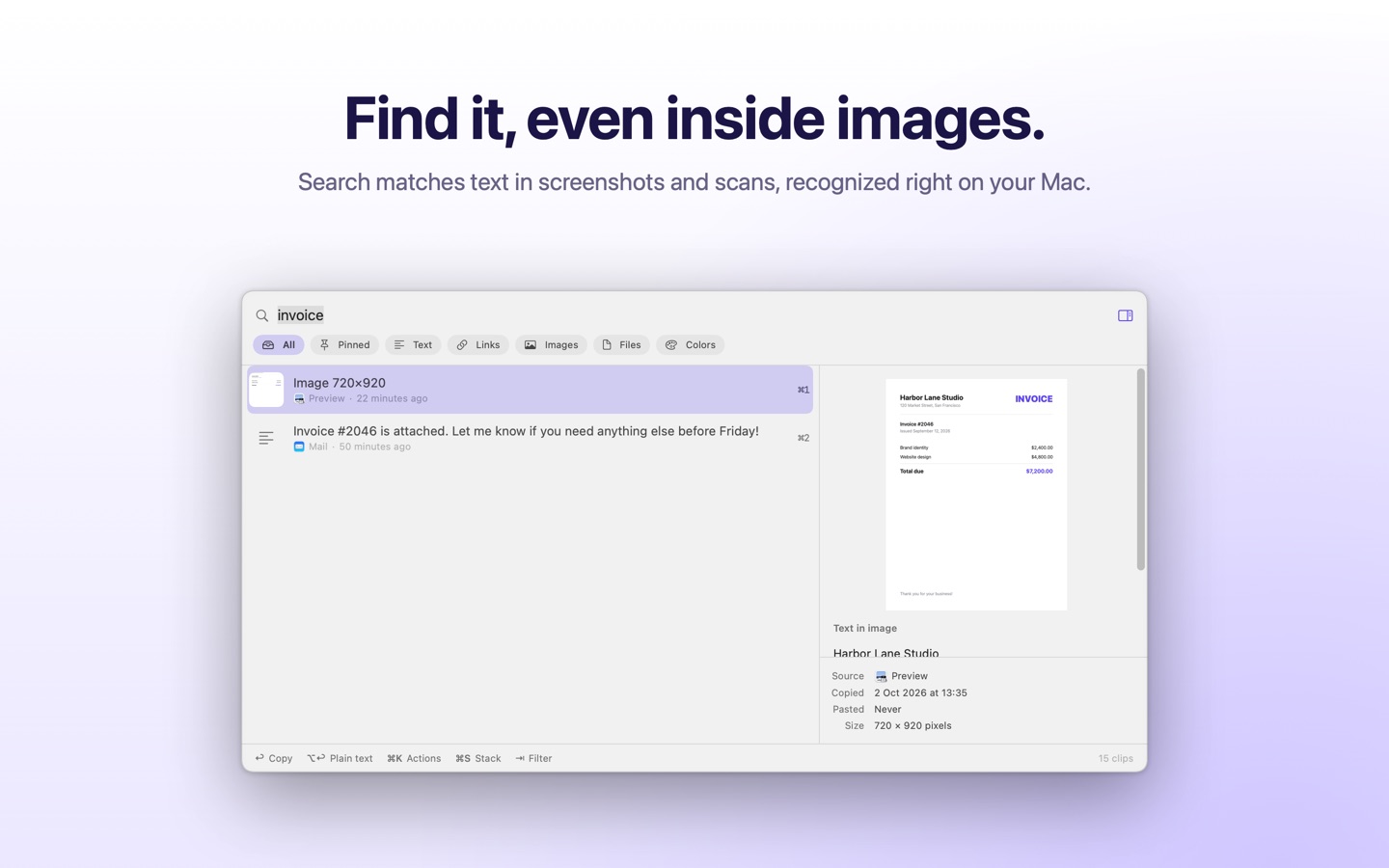Click the "15 clips" count
Screen dimensions: 1389x868
tap(1115, 758)
